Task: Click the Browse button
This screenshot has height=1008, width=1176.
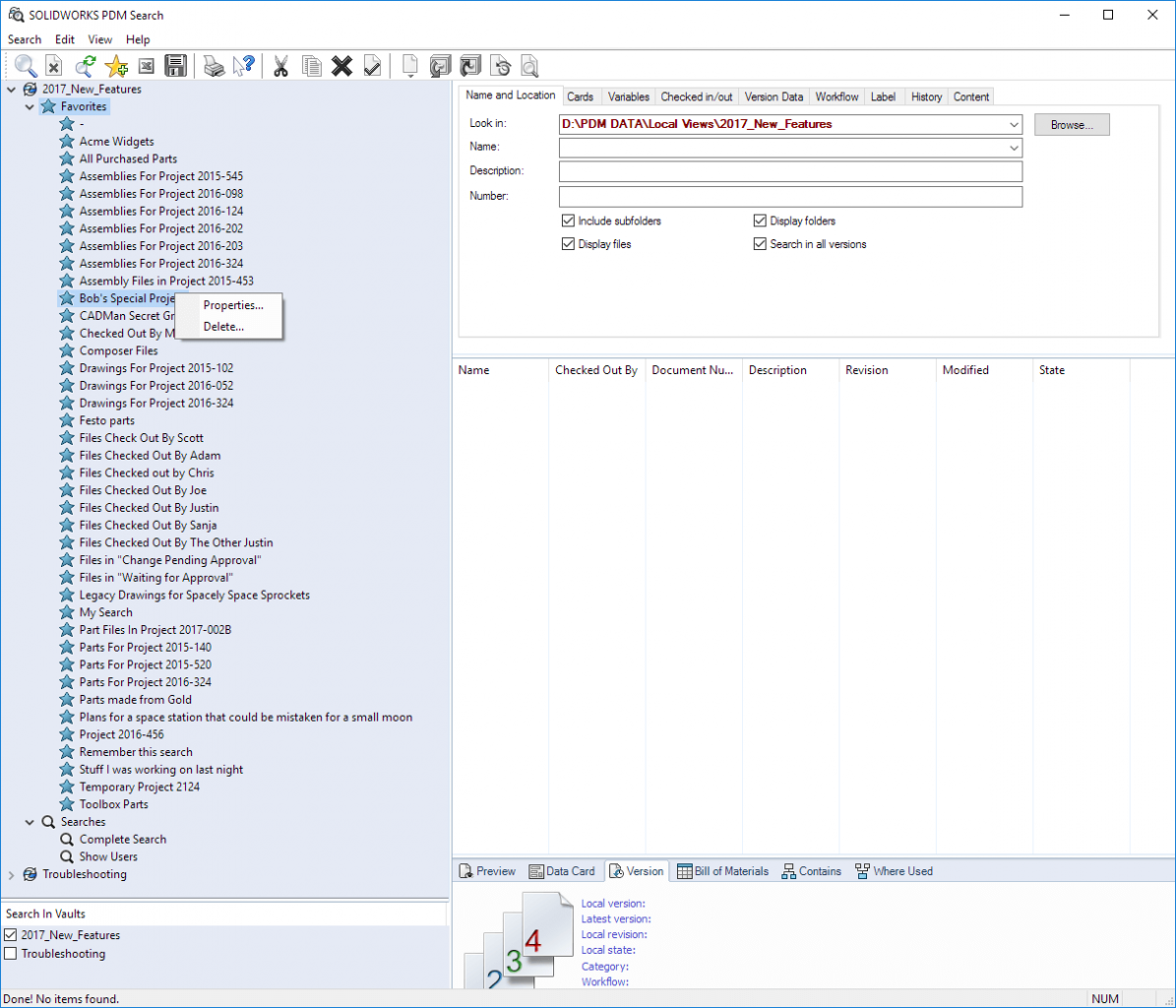Action: 1072,124
